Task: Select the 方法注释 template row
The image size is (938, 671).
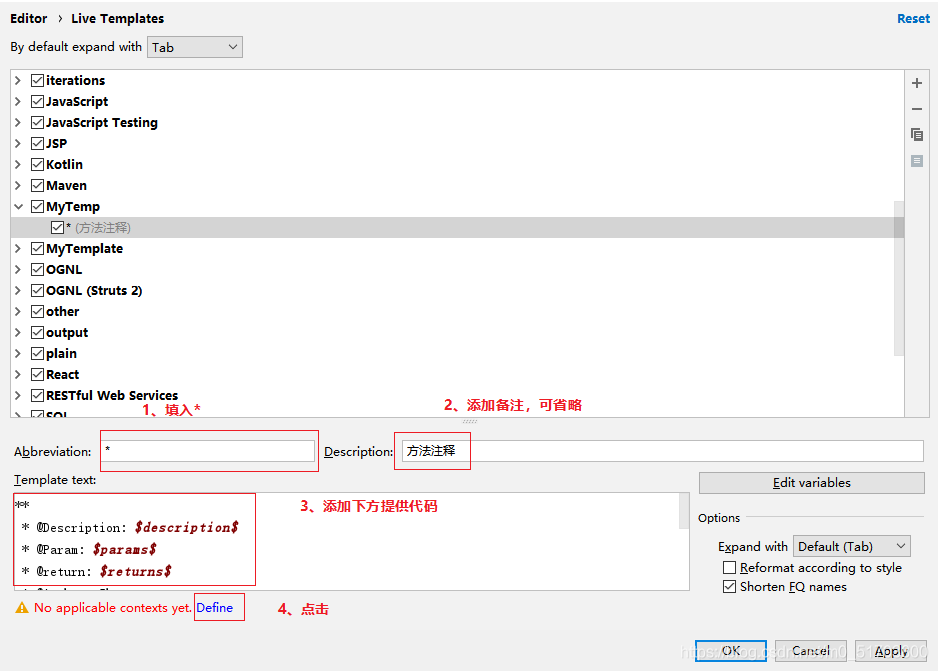Action: pyautogui.click(x=457, y=227)
